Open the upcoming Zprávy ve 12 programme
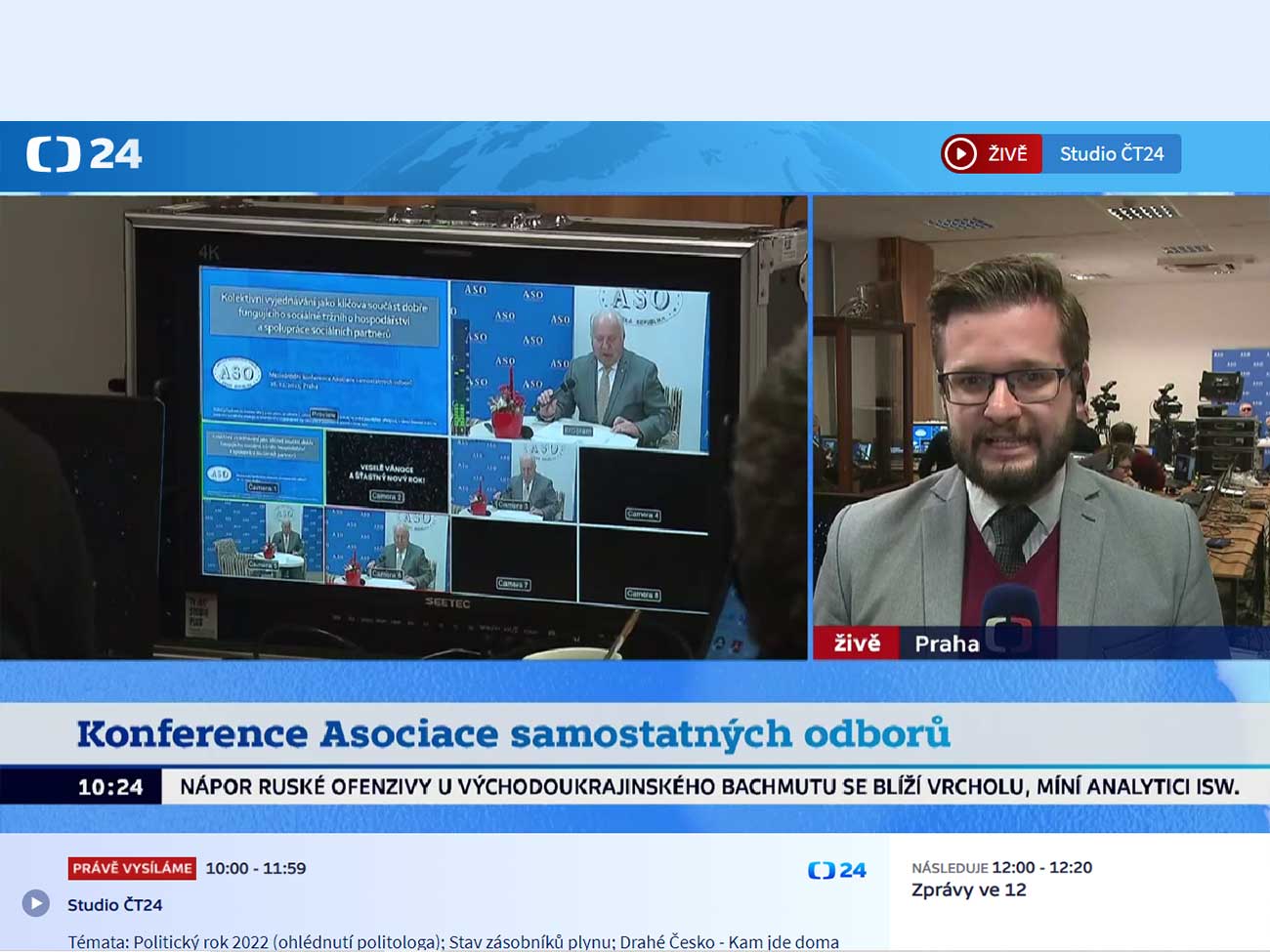 tap(968, 890)
